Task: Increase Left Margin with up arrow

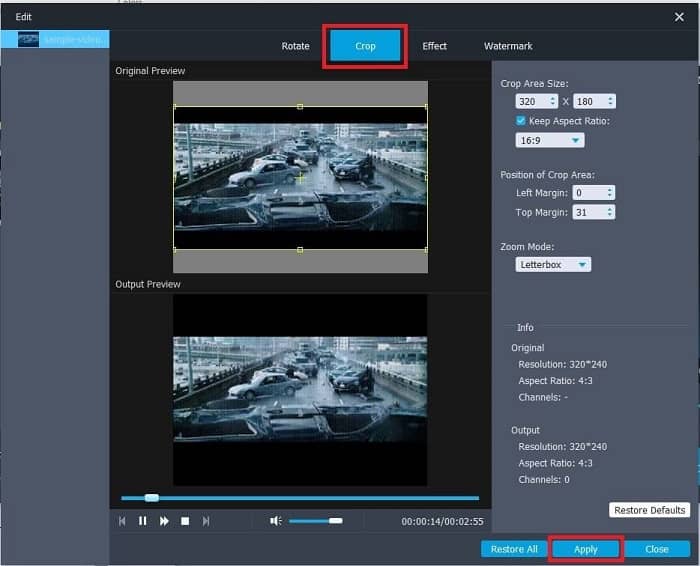Action: pos(609,190)
